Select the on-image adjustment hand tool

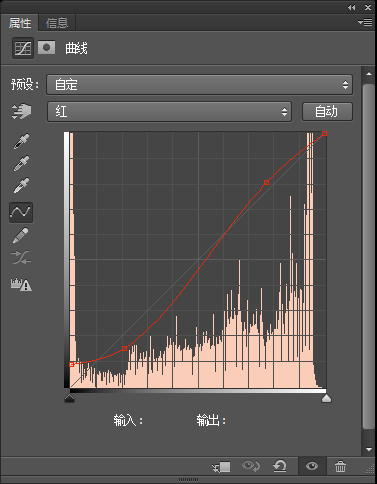21,111
